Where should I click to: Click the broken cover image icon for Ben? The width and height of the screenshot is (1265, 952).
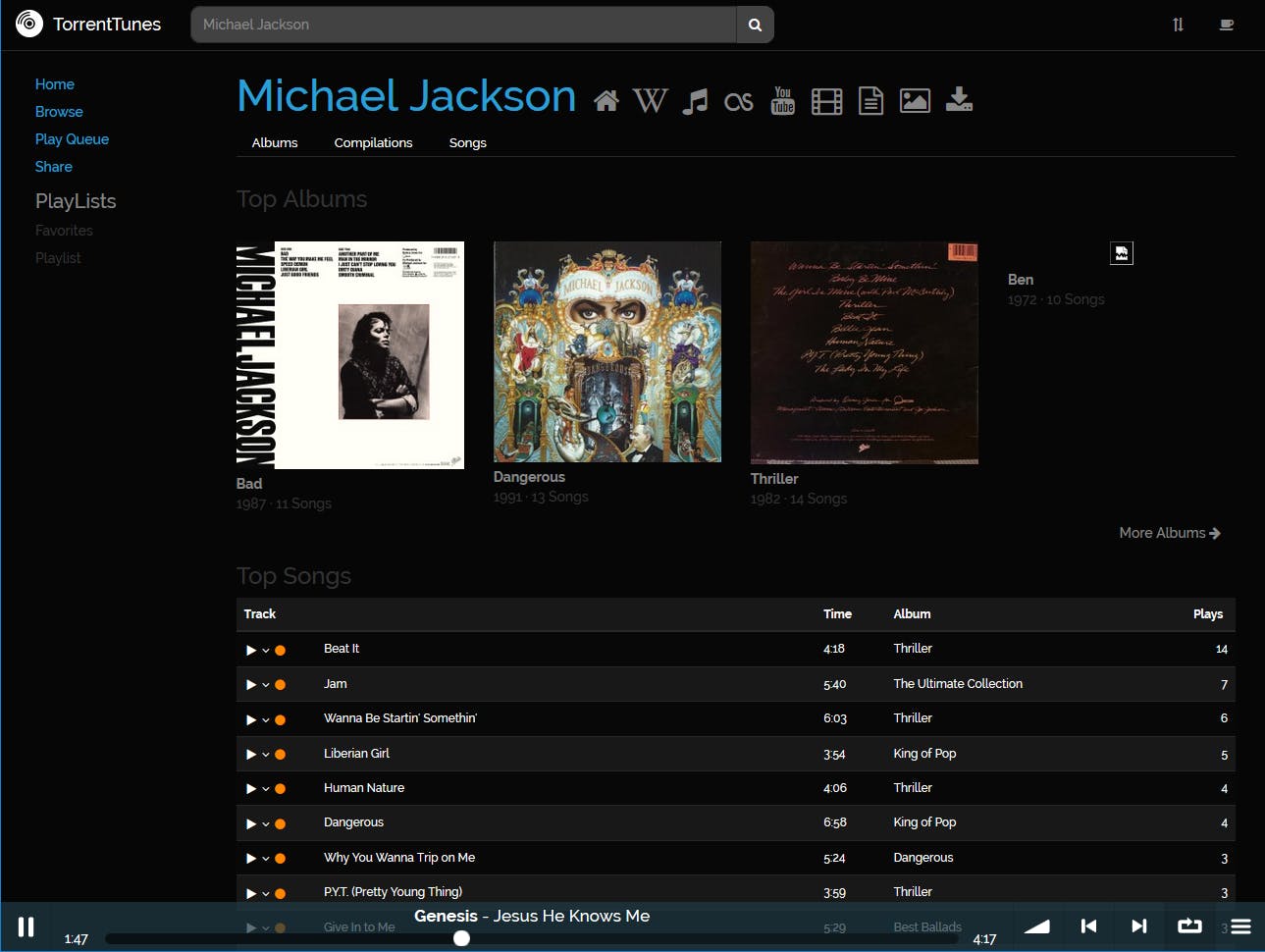tap(1122, 253)
